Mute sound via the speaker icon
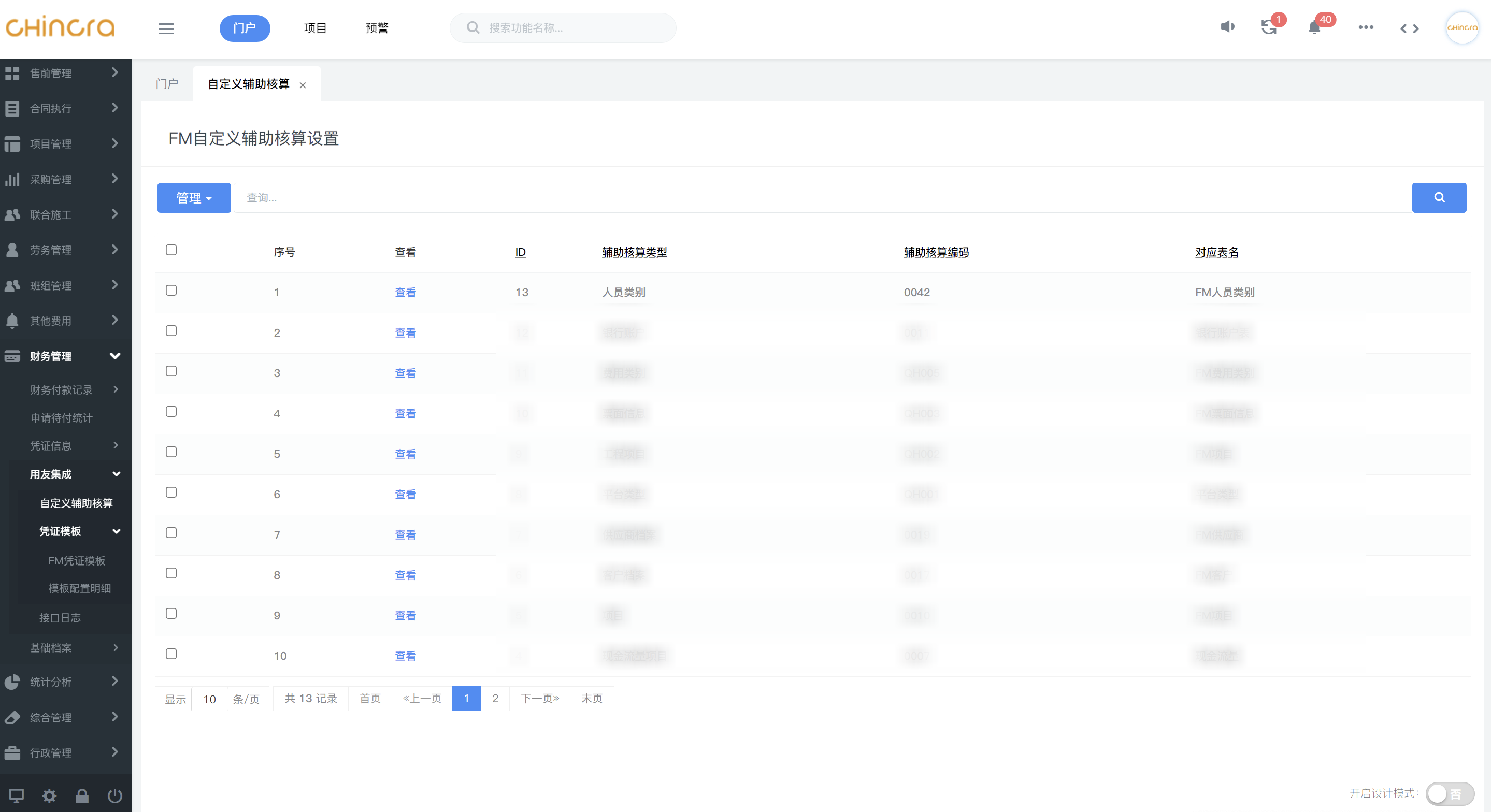The image size is (1491, 812). 1227,27
